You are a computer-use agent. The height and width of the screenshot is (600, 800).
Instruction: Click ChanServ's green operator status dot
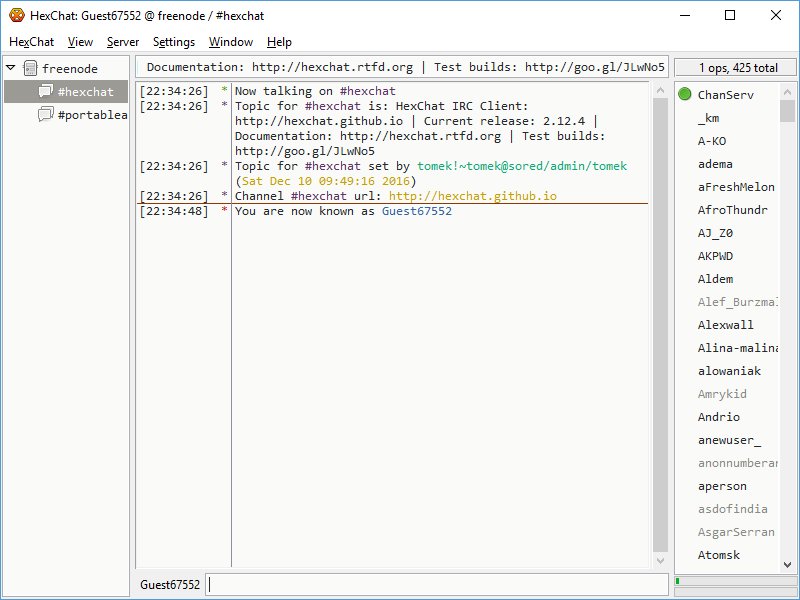pos(685,94)
